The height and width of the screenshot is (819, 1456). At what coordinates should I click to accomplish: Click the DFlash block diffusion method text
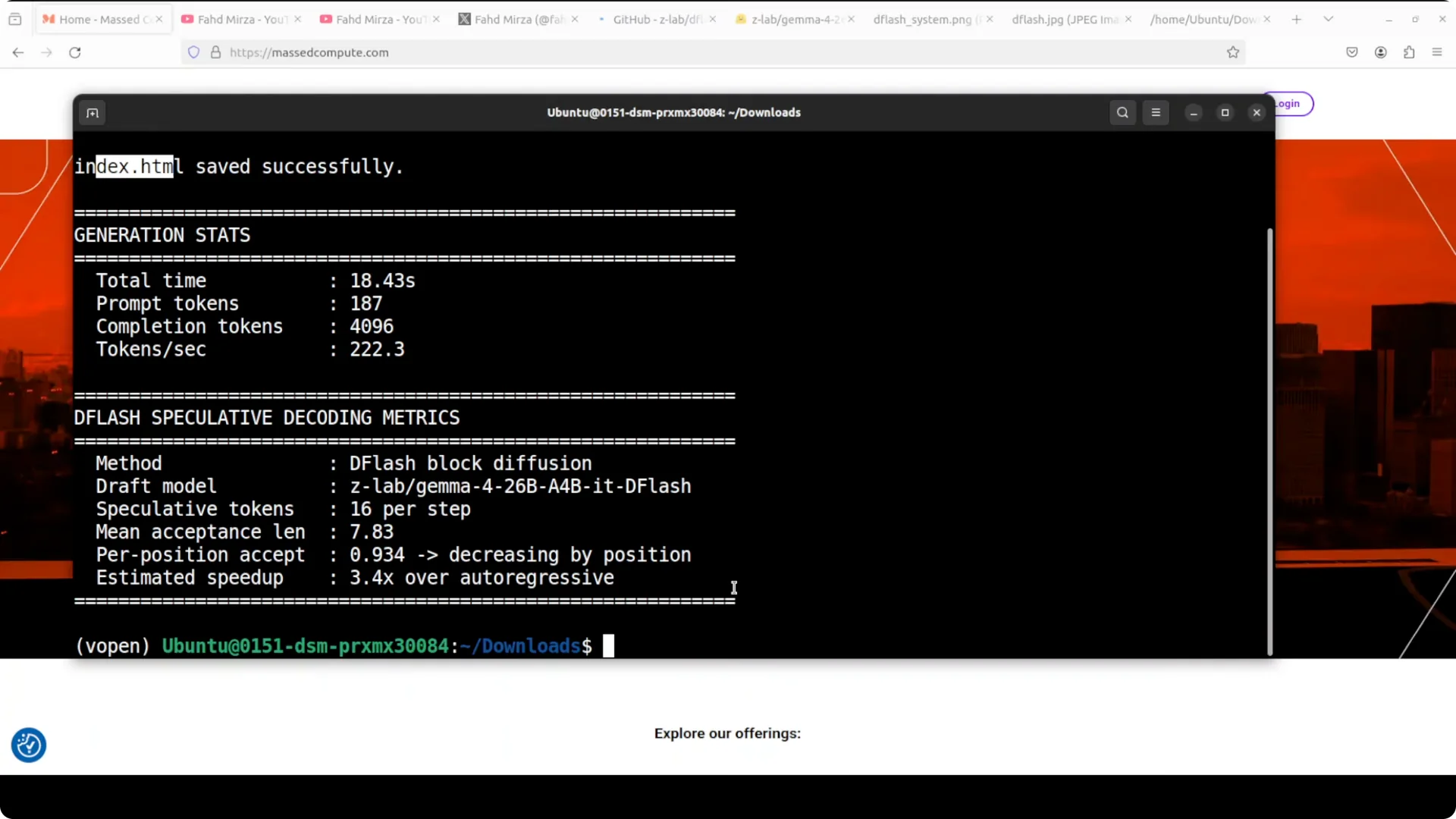coord(470,464)
